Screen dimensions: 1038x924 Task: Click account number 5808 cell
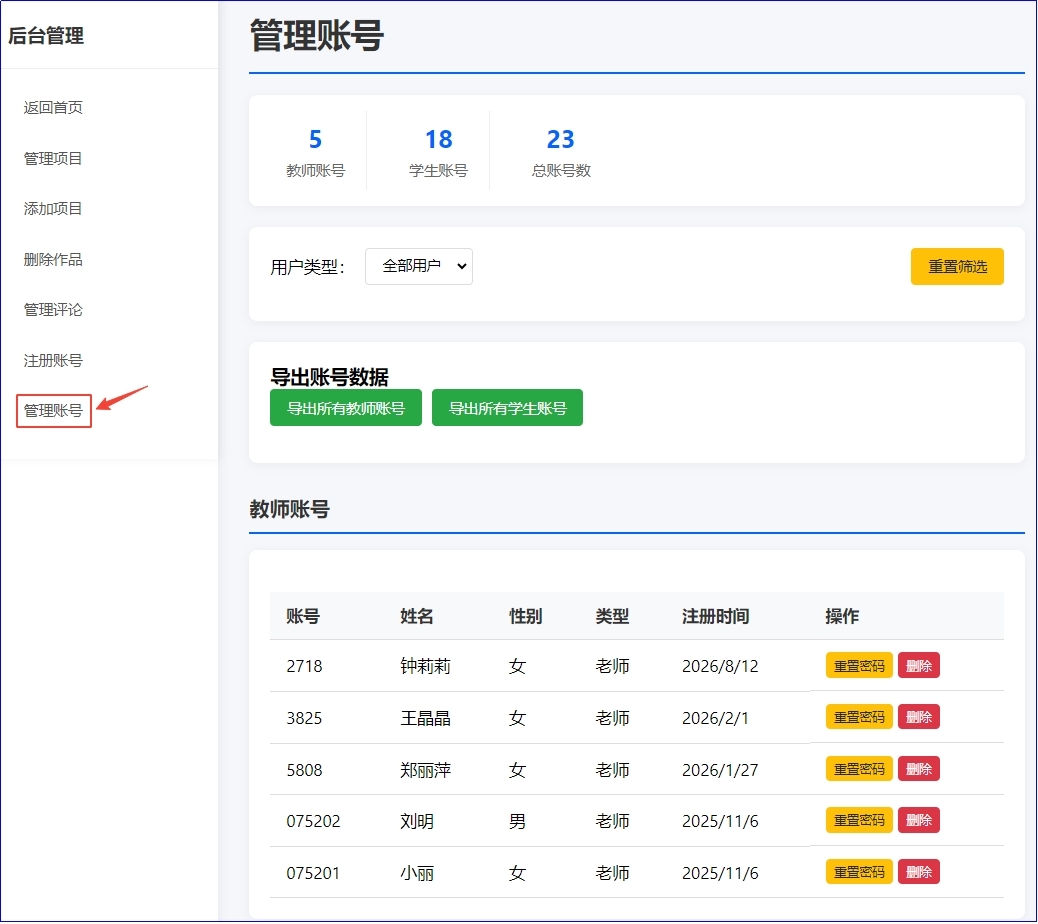(305, 770)
